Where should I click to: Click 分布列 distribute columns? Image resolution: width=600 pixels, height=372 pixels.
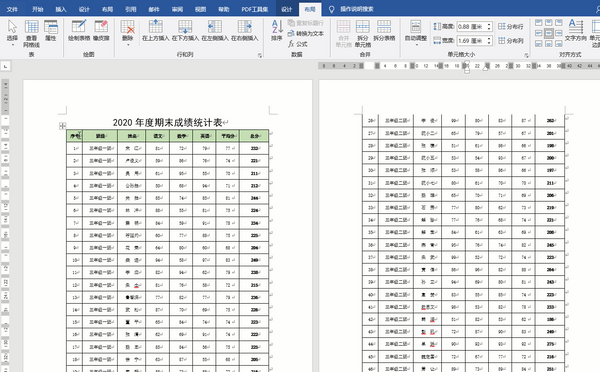(x=510, y=41)
